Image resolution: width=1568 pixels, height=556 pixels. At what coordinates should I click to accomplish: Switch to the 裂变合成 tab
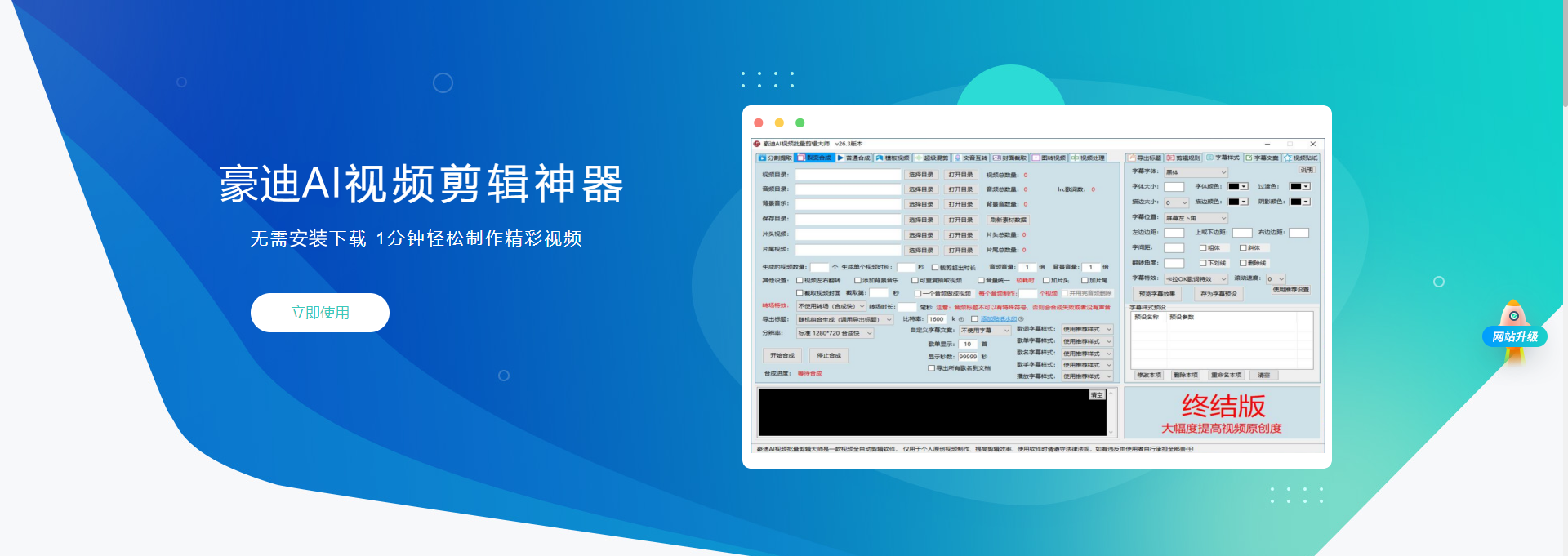(x=815, y=158)
